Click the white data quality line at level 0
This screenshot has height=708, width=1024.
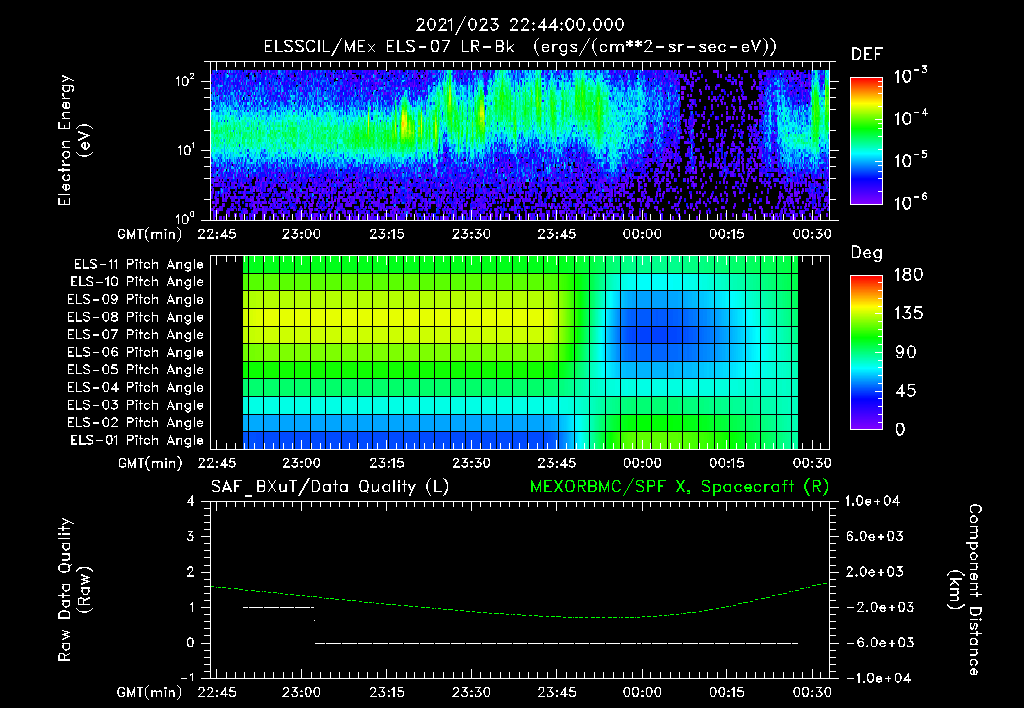click(x=556, y=643)
